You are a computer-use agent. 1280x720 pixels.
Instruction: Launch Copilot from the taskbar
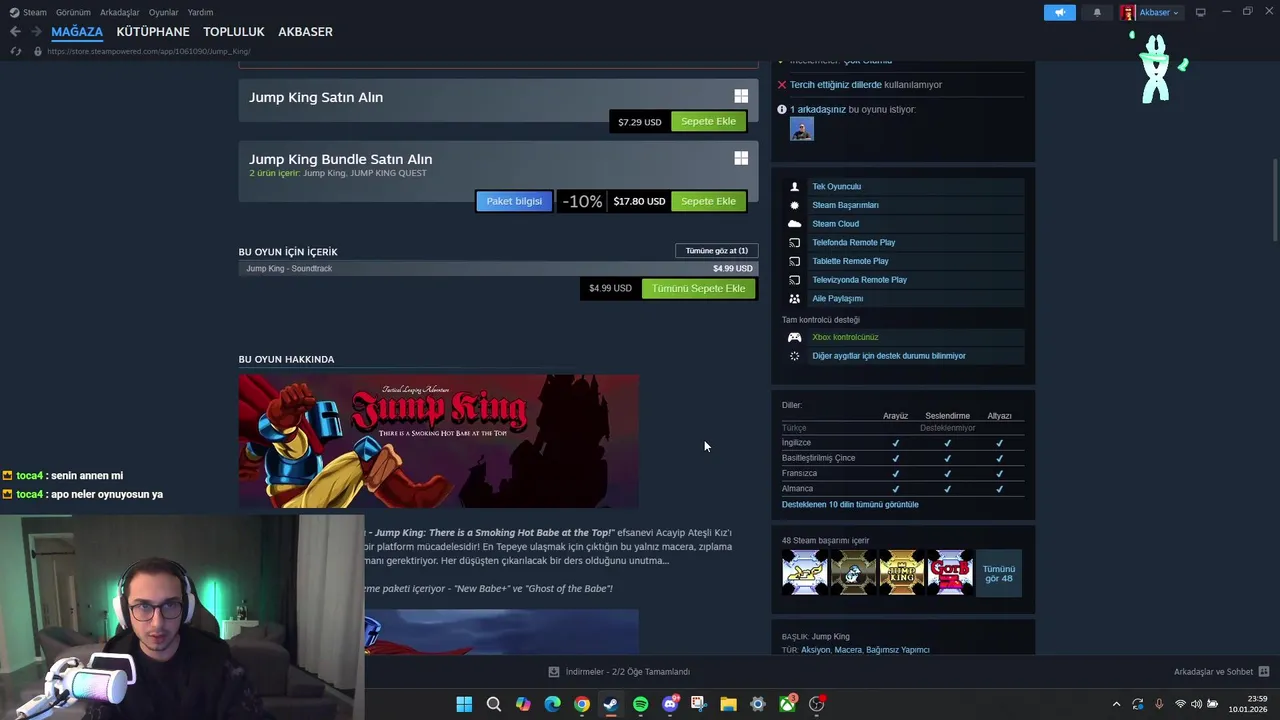tap(523, 704)
